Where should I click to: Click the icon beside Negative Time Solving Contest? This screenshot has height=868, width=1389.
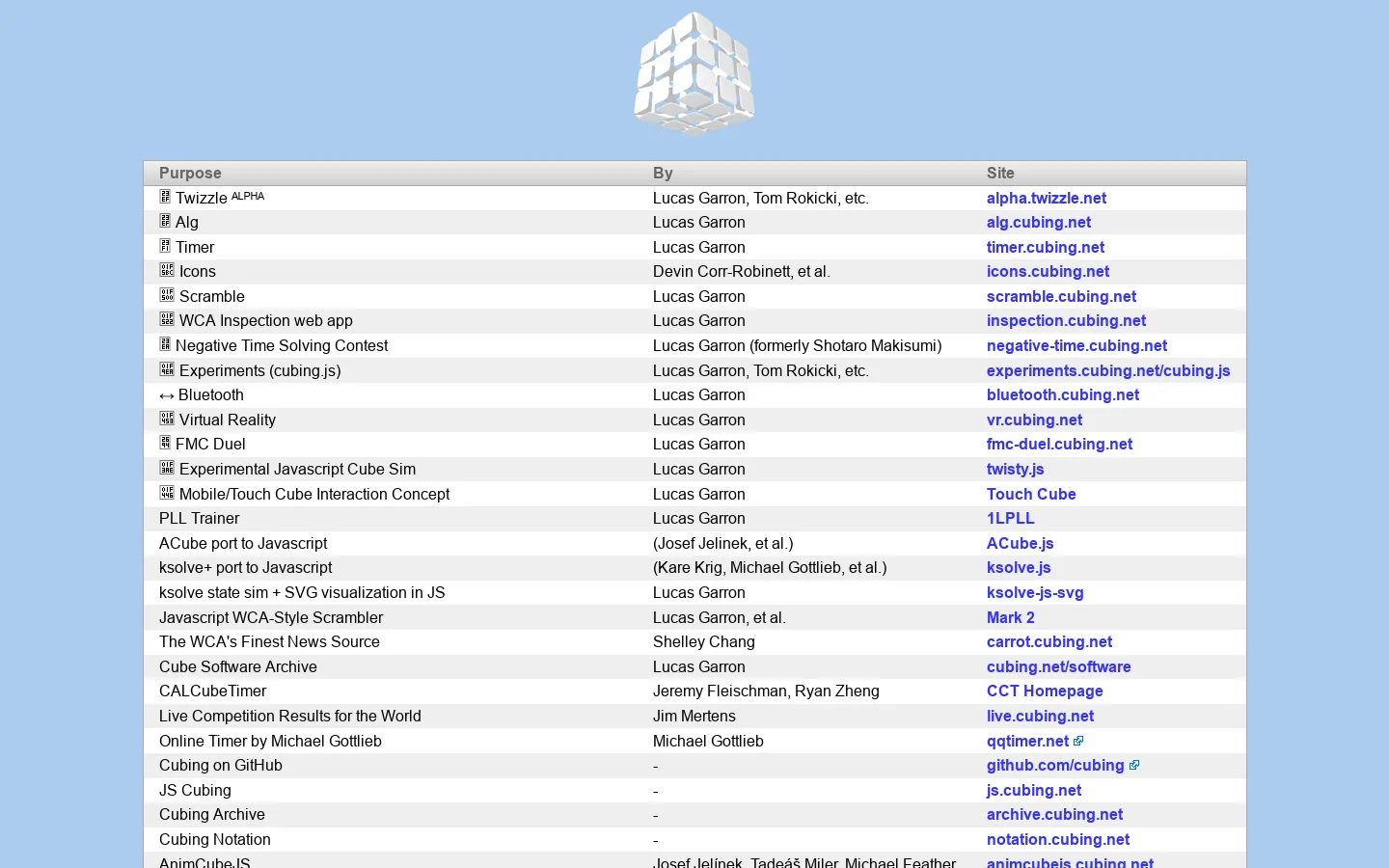pyautogui.click(x=165, y=344)
